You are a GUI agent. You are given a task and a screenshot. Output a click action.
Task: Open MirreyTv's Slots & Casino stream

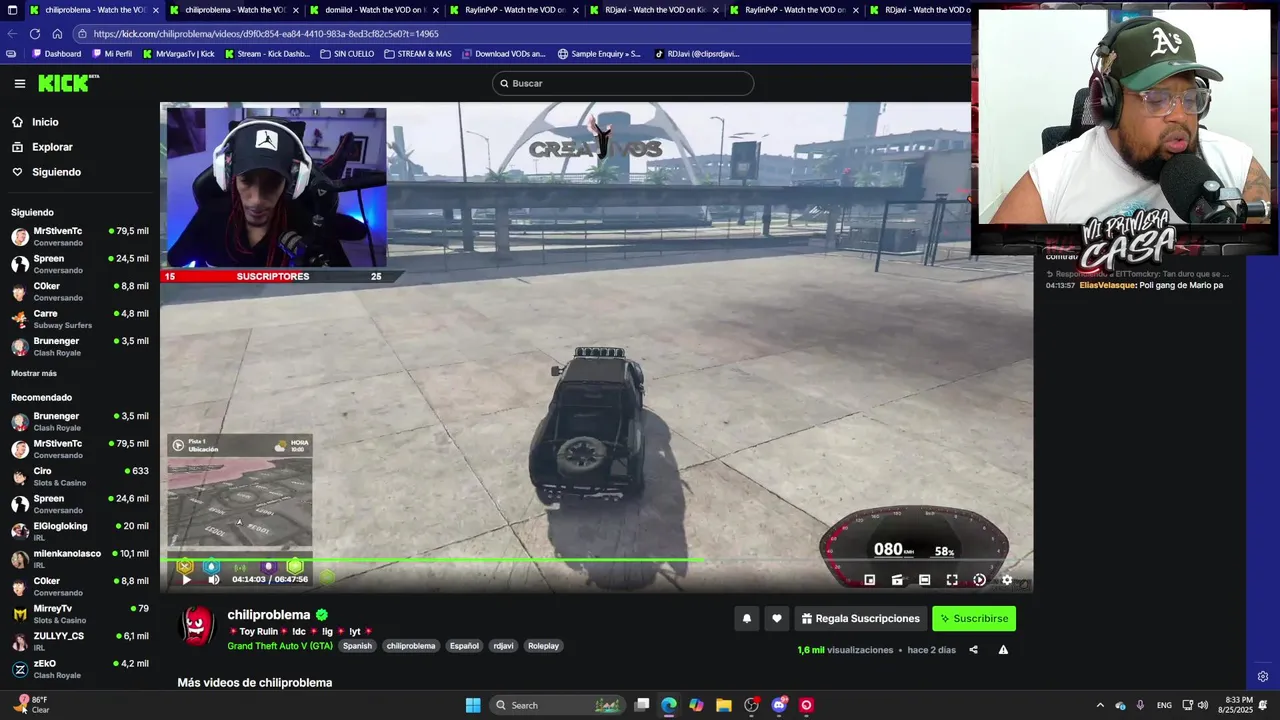tap(80, 614)
